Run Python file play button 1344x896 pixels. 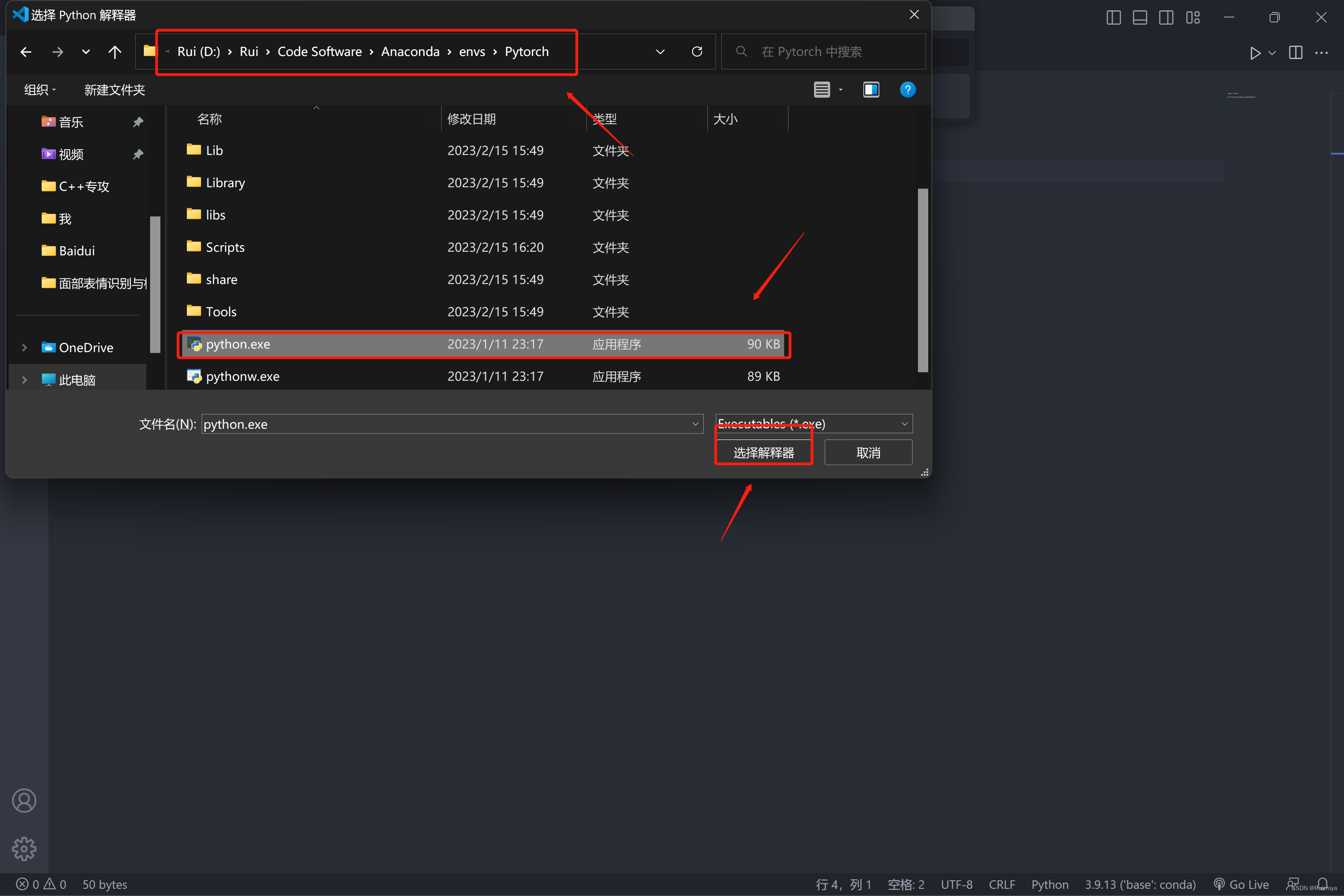1255,53
